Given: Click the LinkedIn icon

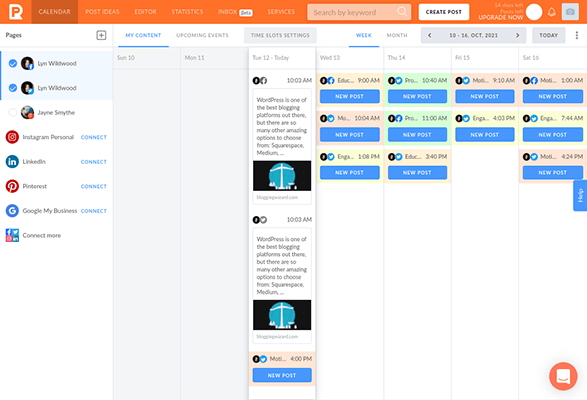Looking at the screenshot, I should click(12, 161).
